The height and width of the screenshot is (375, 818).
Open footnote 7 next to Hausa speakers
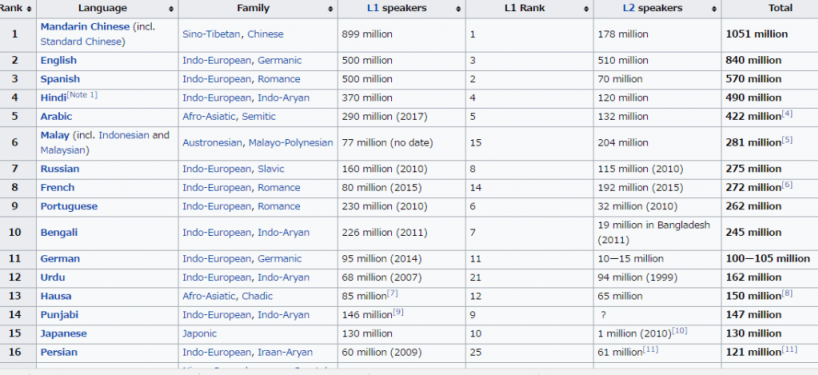coord(392,293)
